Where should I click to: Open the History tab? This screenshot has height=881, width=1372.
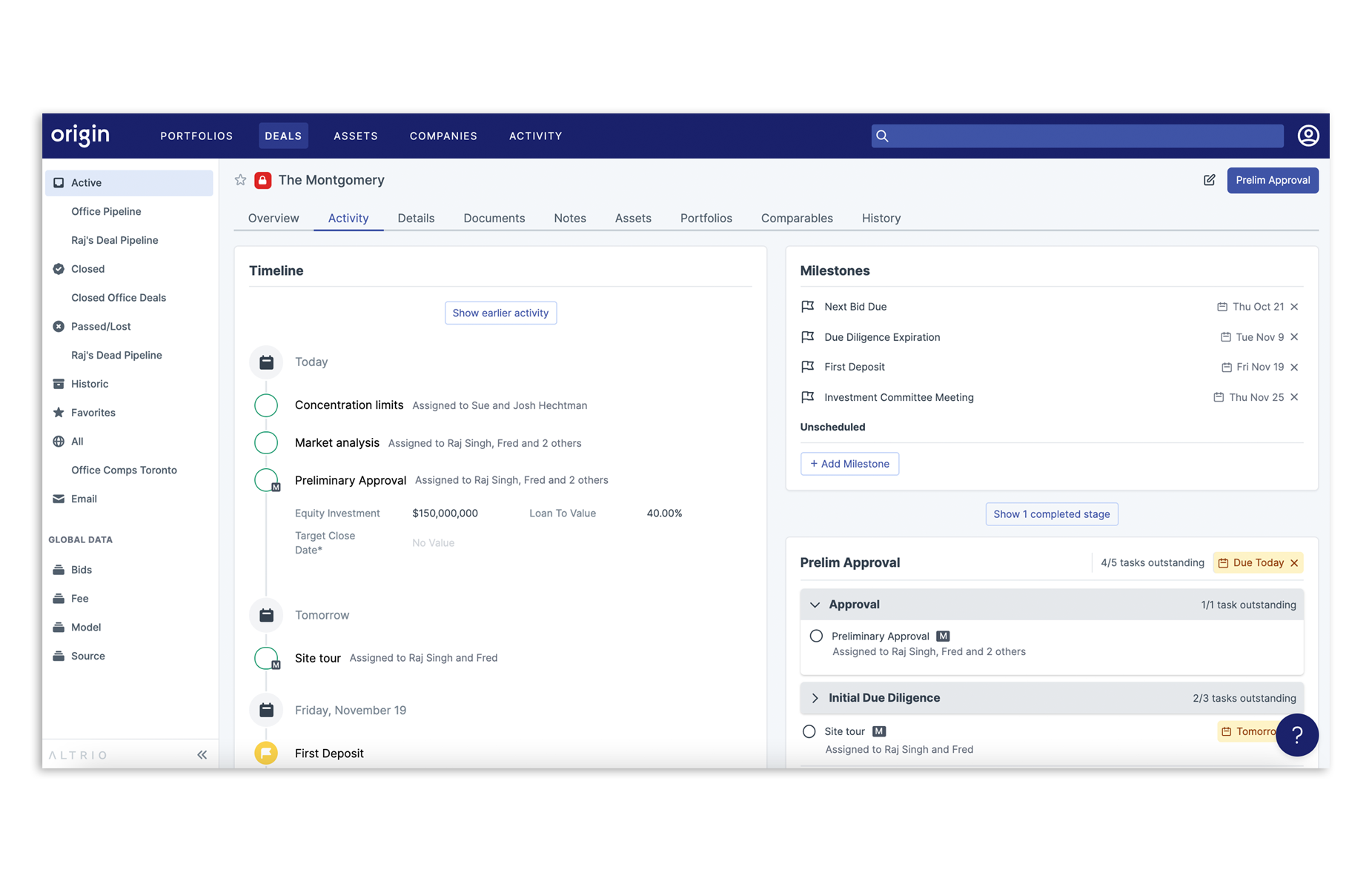click(x=881, y=218)
